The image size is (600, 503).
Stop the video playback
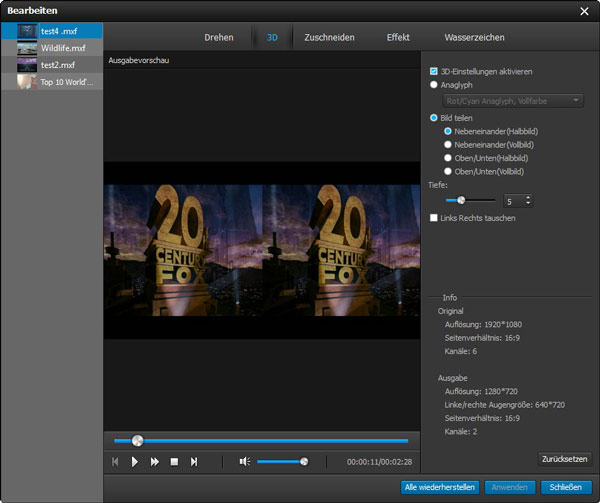174,461
